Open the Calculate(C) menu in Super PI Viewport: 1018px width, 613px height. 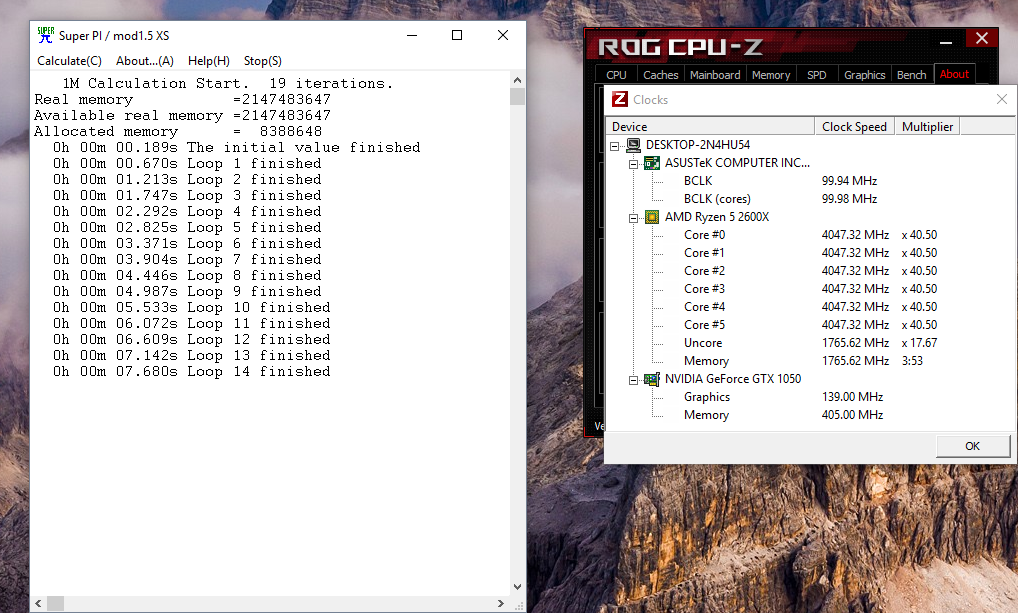(69, 60)
